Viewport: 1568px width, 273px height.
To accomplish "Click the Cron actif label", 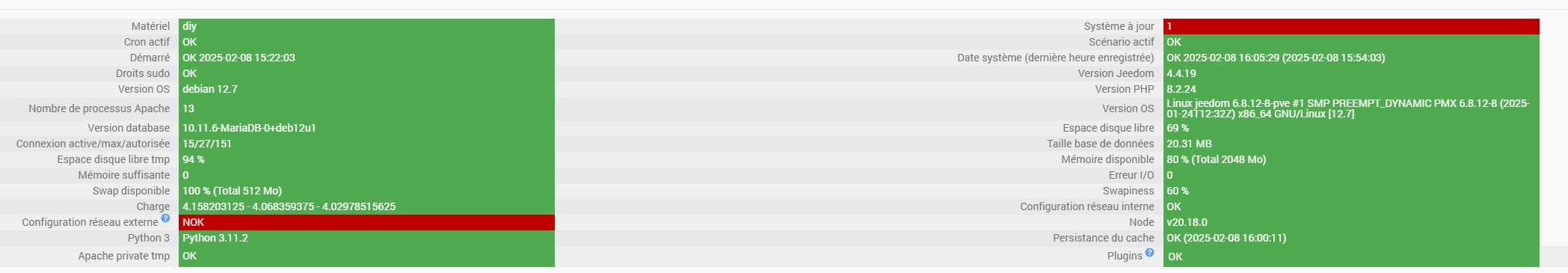I will (x=147, y=42).
